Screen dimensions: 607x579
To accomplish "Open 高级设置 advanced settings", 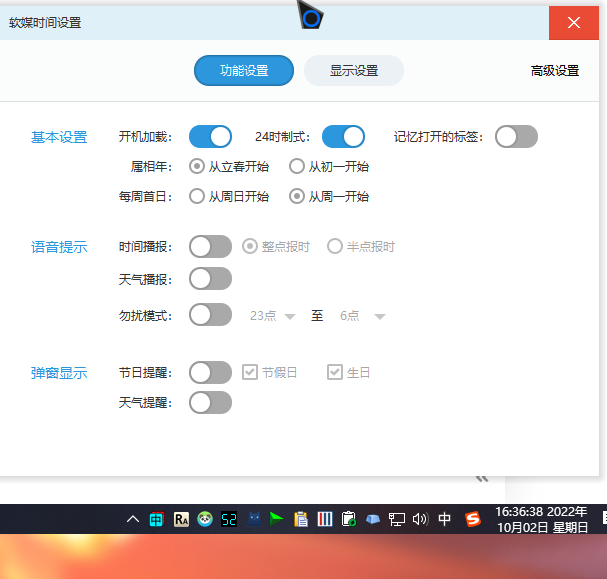I will coord(555,70).
